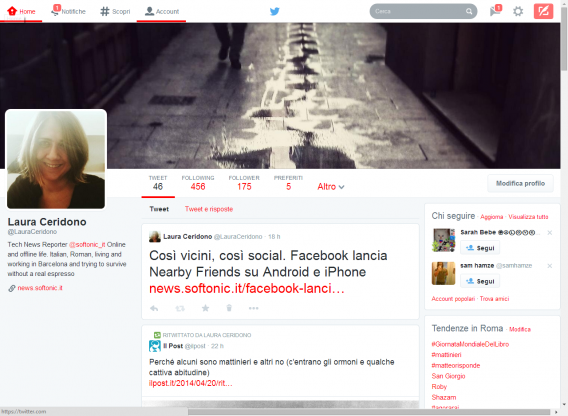This screenshot has width=568, height=416.
Task: Open Account popolari link
Action: pos(453,299)
